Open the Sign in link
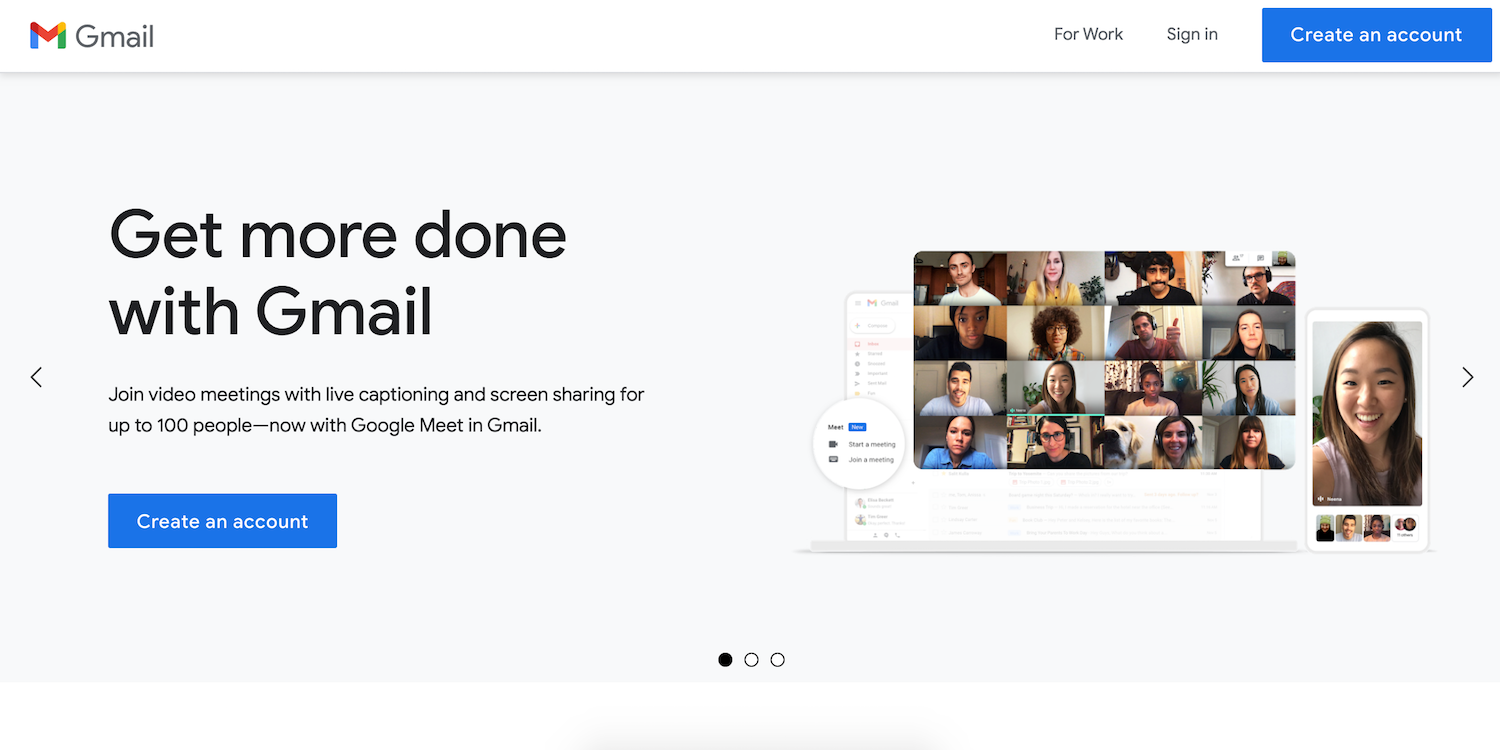Screen dimensions: 1500x750 [x=1192, y=34]
